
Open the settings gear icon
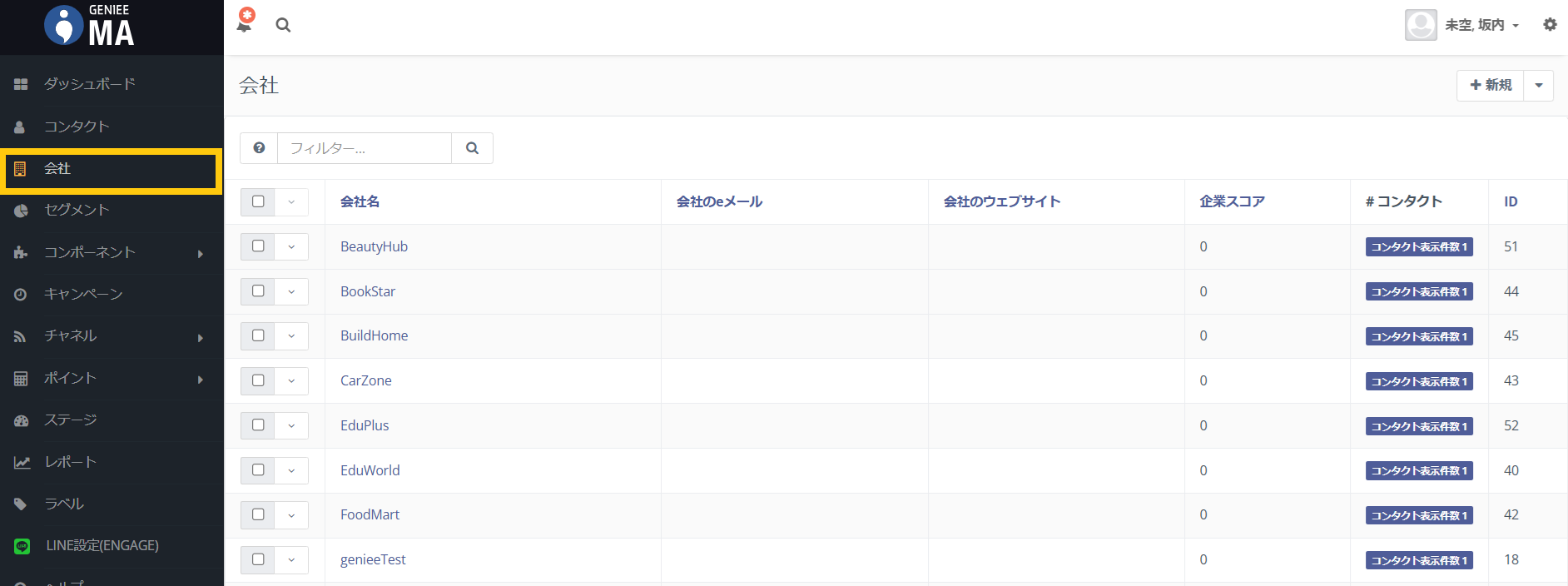1550,25
